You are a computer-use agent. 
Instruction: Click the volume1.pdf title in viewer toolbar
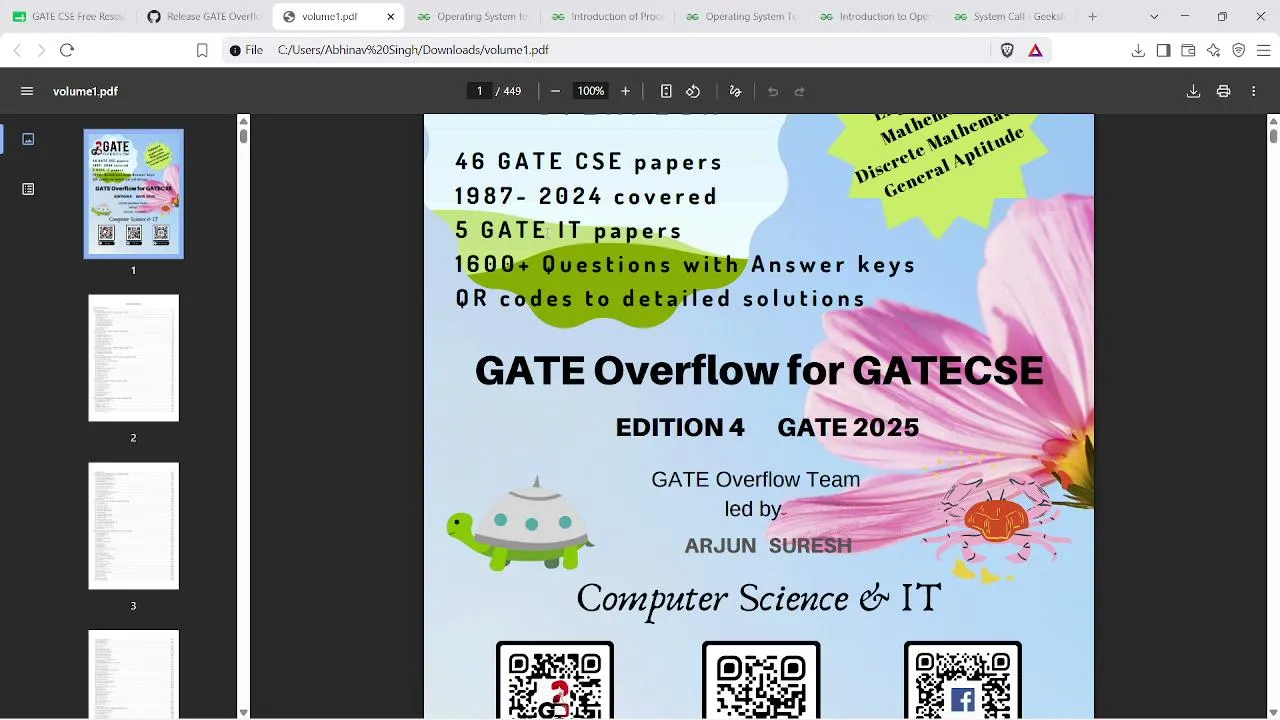(85, 91)
